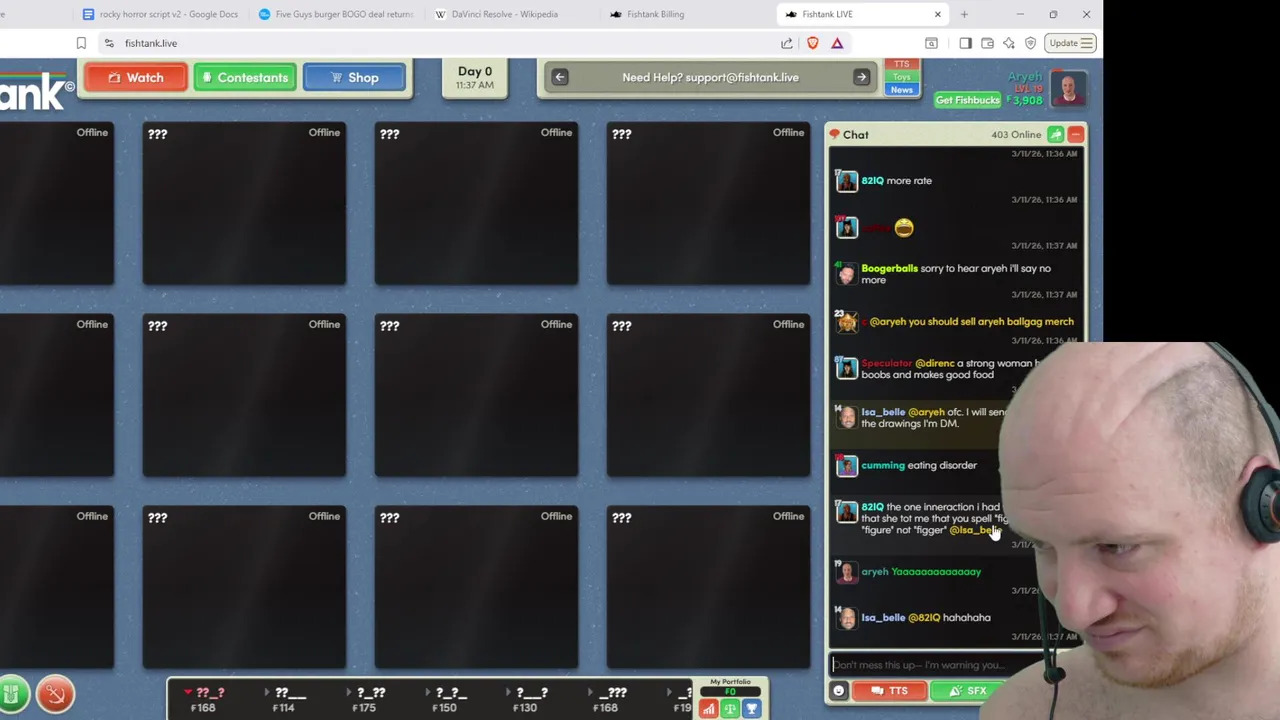Image resolution: width=1280 pixels, height=720 pixels.
Task: Click the green SFX button
Action: tap(967, 691)
